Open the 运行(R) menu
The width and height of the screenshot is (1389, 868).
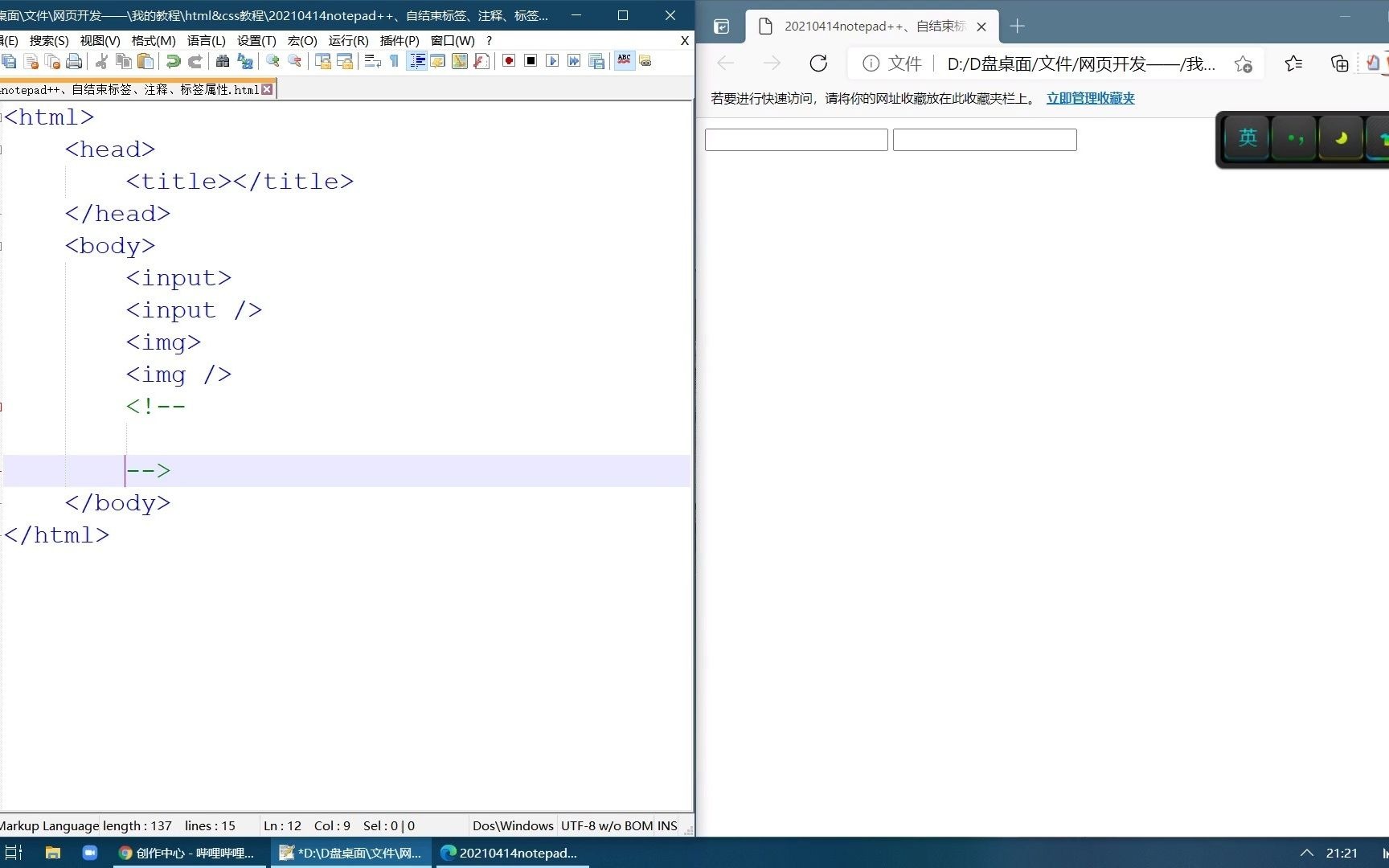349,40
